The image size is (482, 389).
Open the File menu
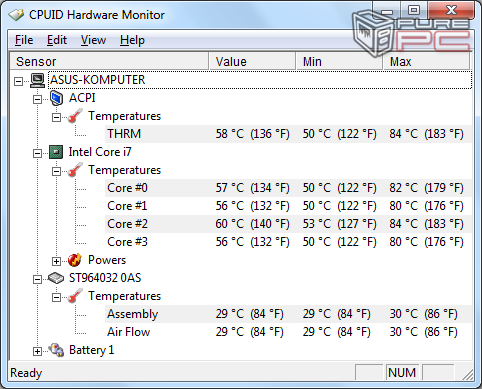(x=24, y=40)
